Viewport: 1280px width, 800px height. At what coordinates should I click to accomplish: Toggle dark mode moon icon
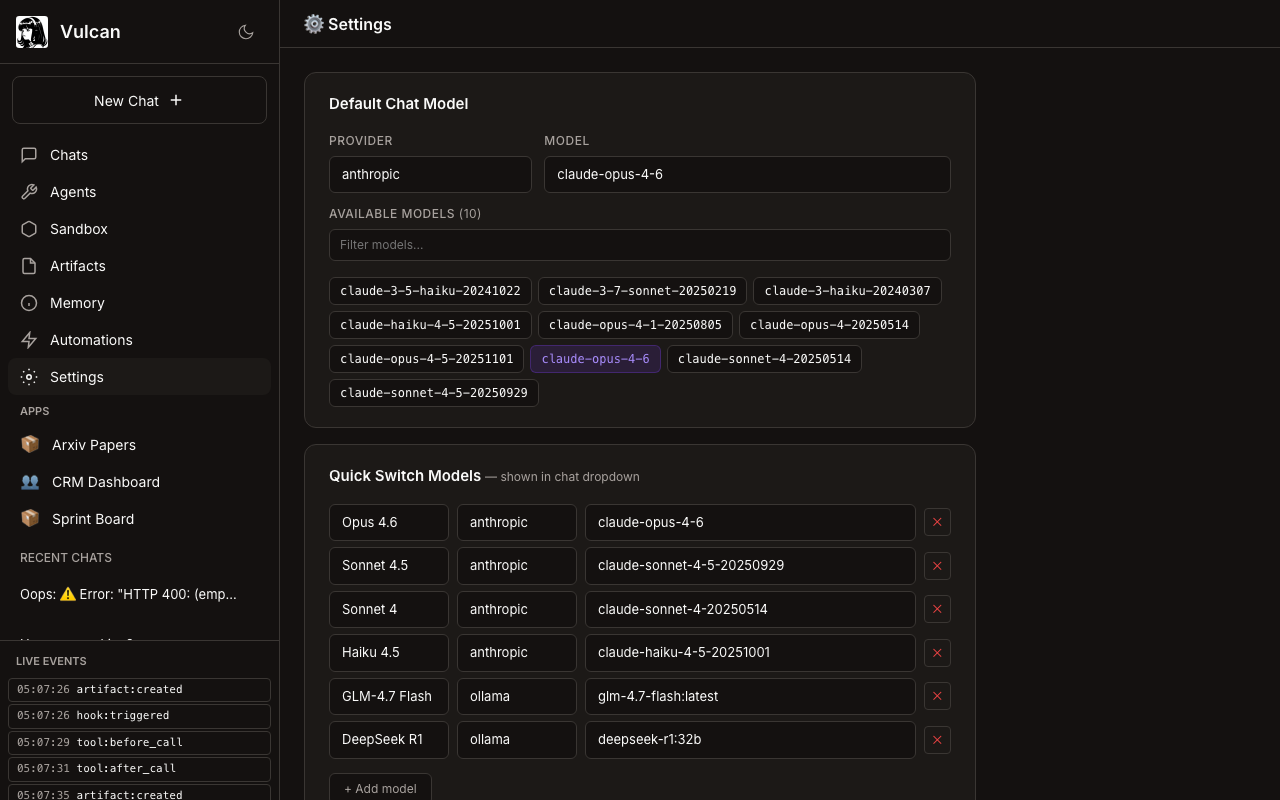pos(246,32)
